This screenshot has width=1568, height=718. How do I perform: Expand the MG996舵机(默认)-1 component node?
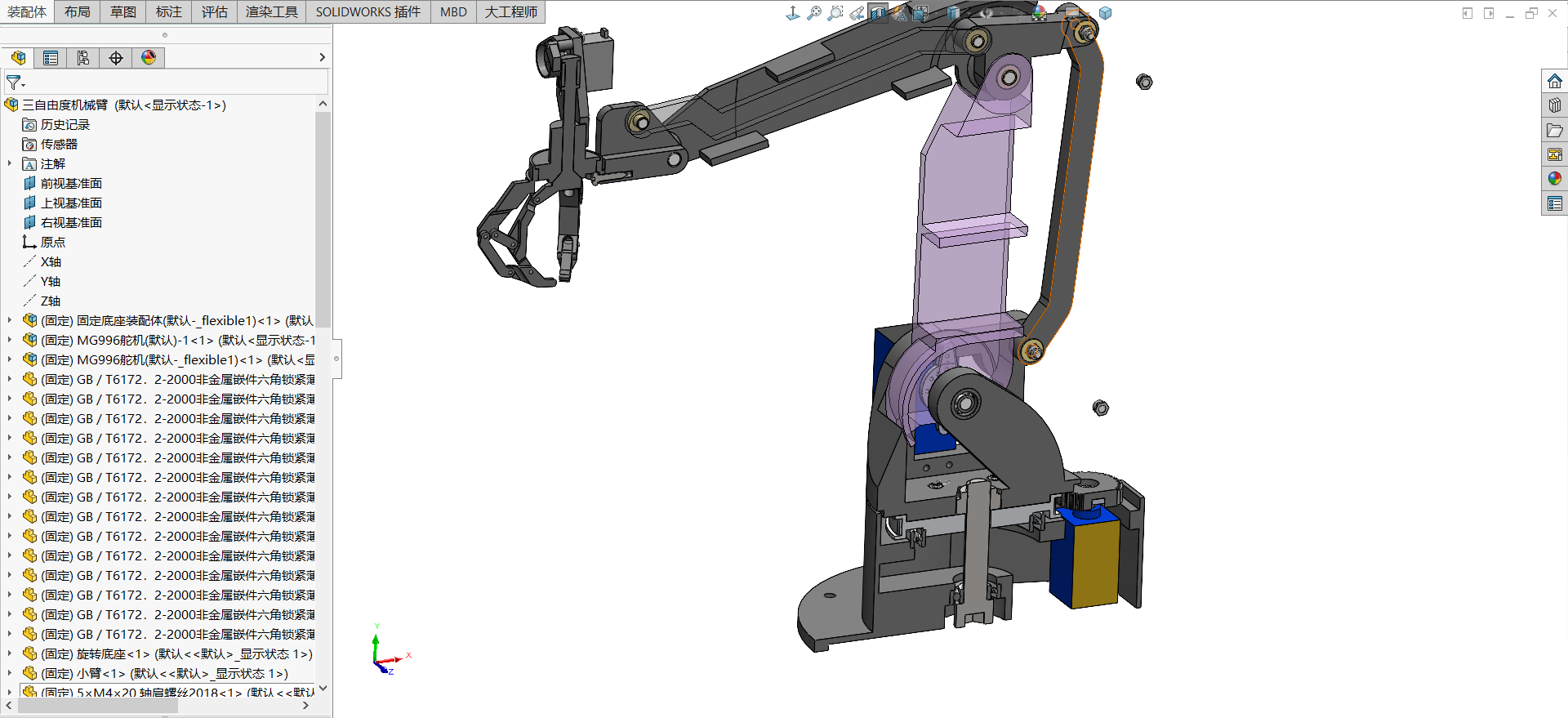10,340
